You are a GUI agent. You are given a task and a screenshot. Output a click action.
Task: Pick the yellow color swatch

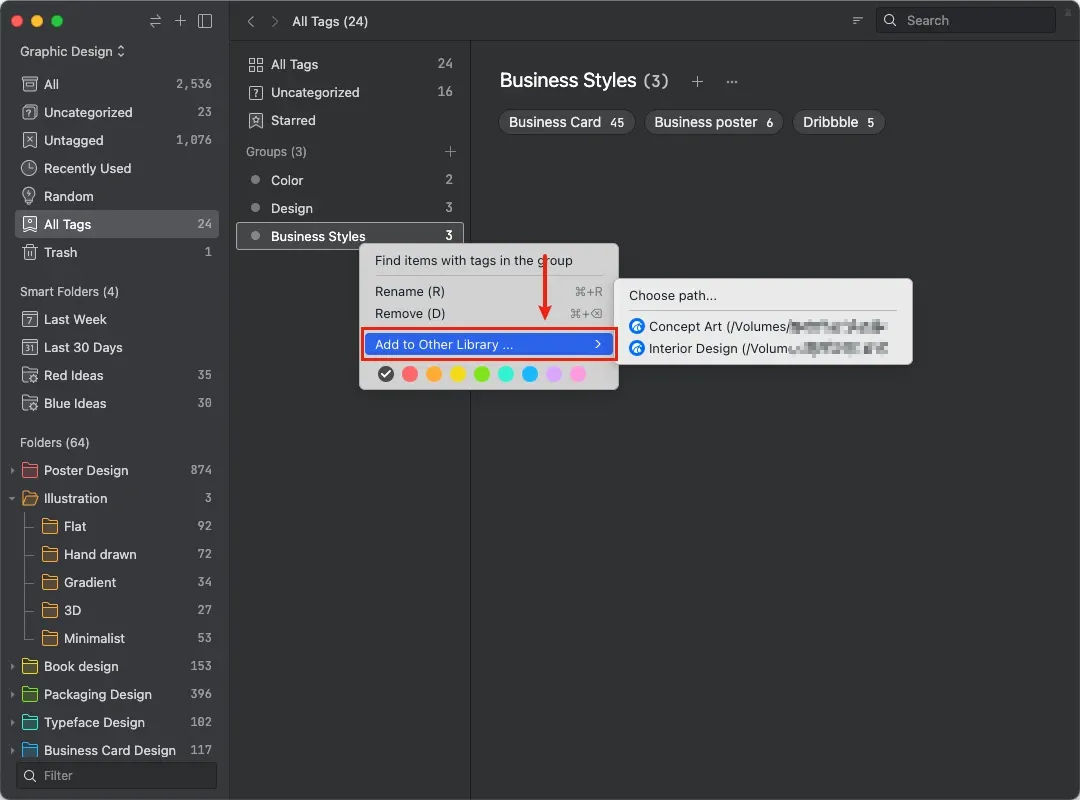458,374
